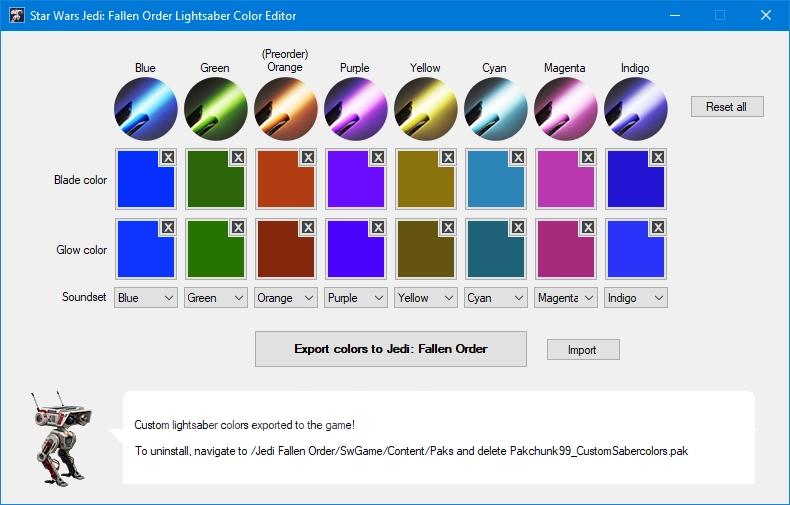Expand the Orange soundset dropdown

tap(286, 298)
